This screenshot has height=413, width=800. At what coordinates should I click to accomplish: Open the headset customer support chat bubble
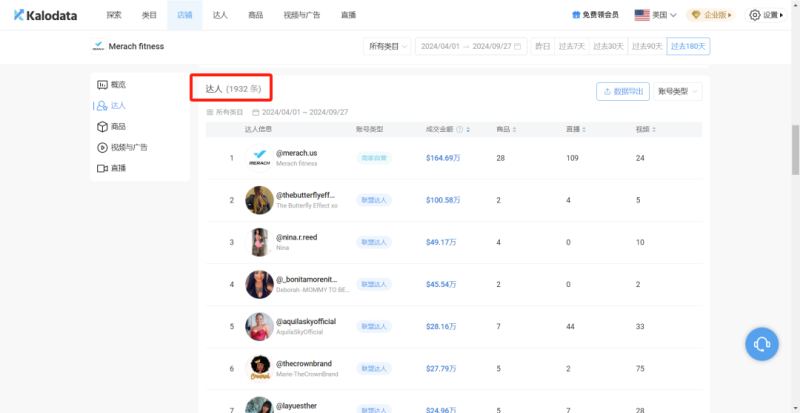click(761, 345)
